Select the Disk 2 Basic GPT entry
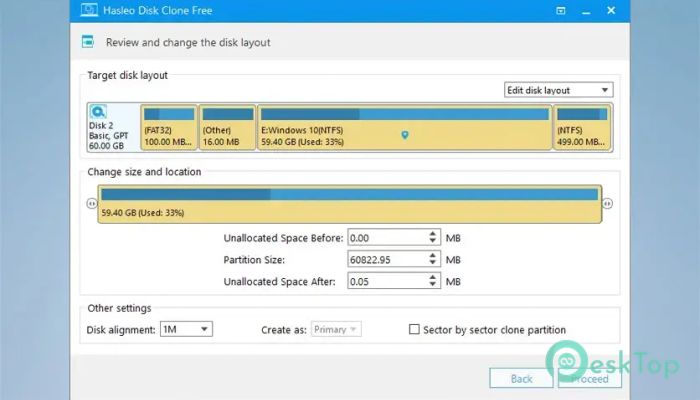Image resolution: width=700 pixels, height=400 pixels. (113, 127)
